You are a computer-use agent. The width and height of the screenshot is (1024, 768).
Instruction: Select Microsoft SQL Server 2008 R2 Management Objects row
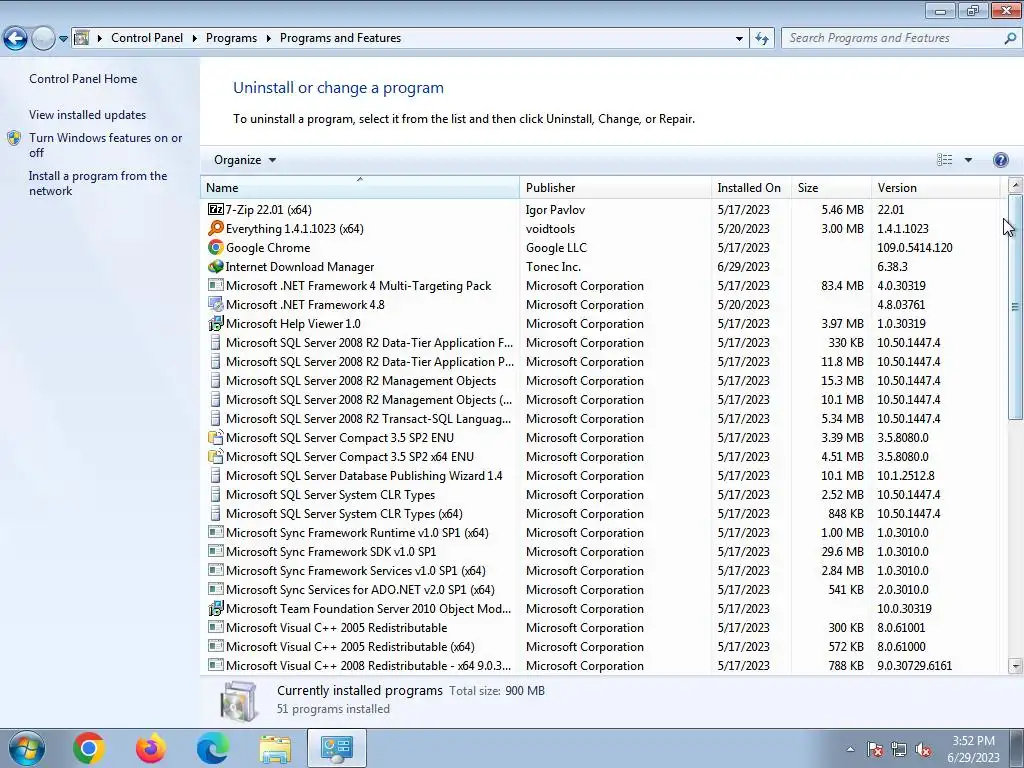pos(600,381)
